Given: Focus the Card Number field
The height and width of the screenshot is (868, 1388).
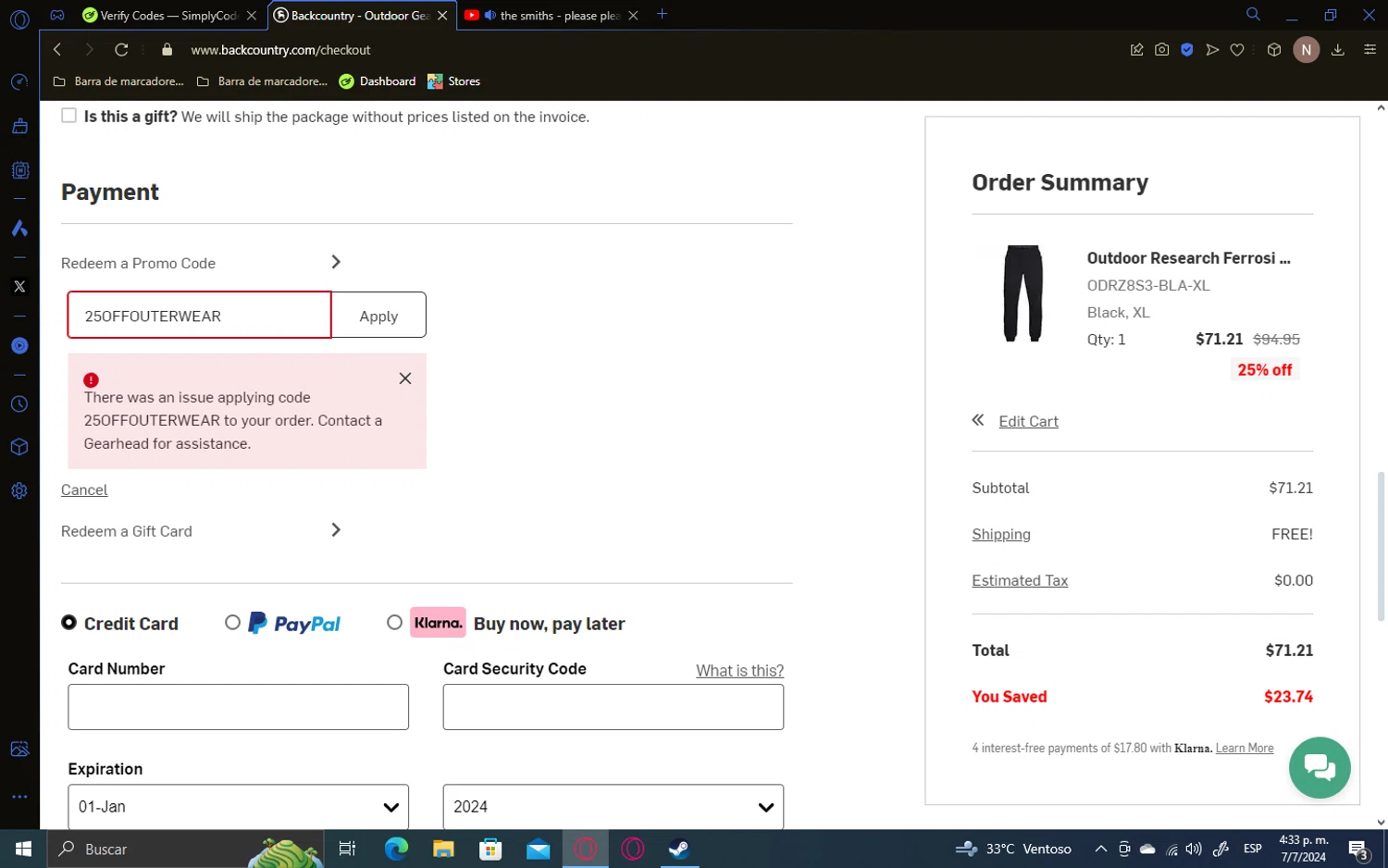Looking at the screenshot, I should coord(239,707).
